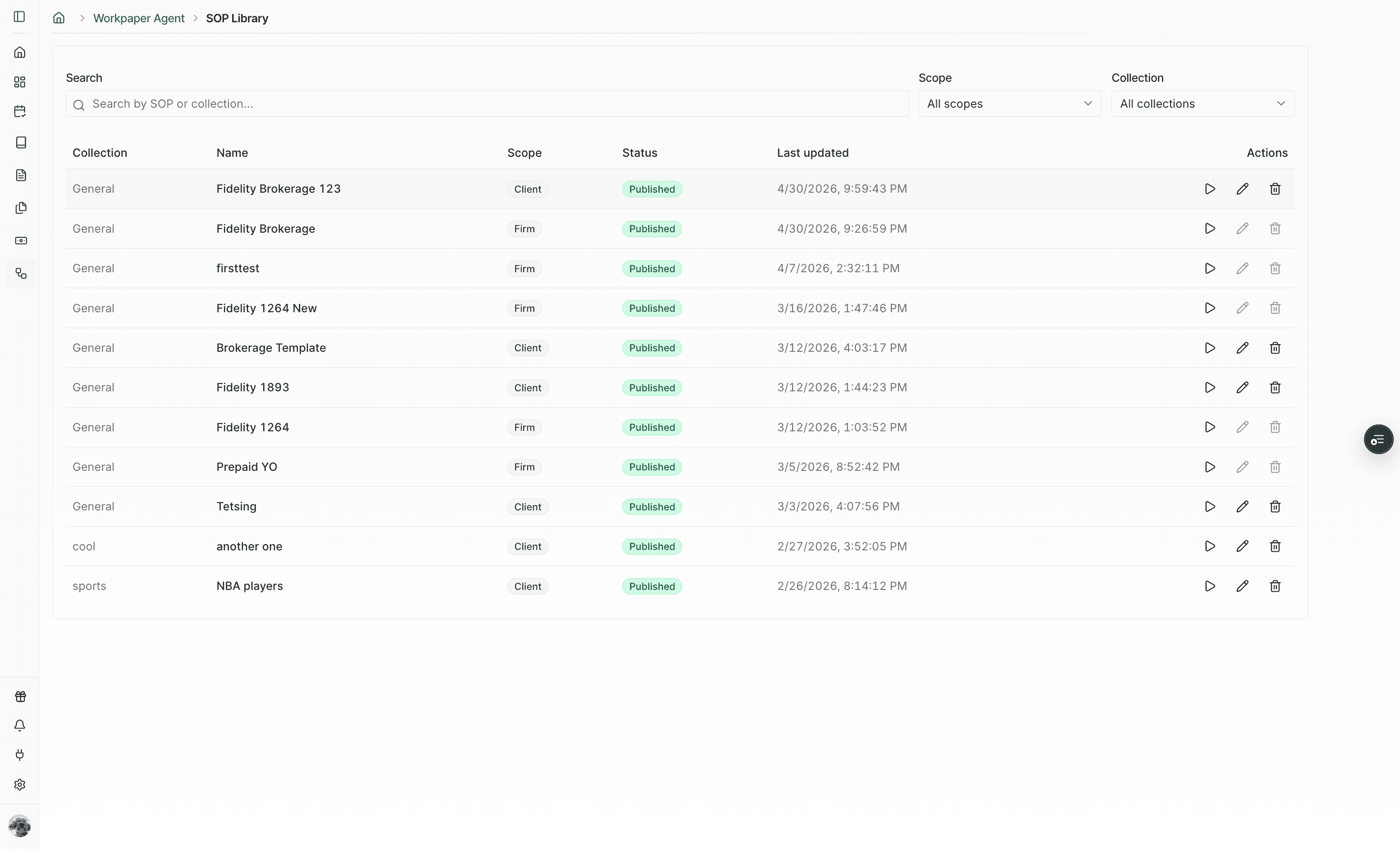
Task: Click the 2/27/2026, 3:52:05 PM timestamp
Action: click(842, 546)
